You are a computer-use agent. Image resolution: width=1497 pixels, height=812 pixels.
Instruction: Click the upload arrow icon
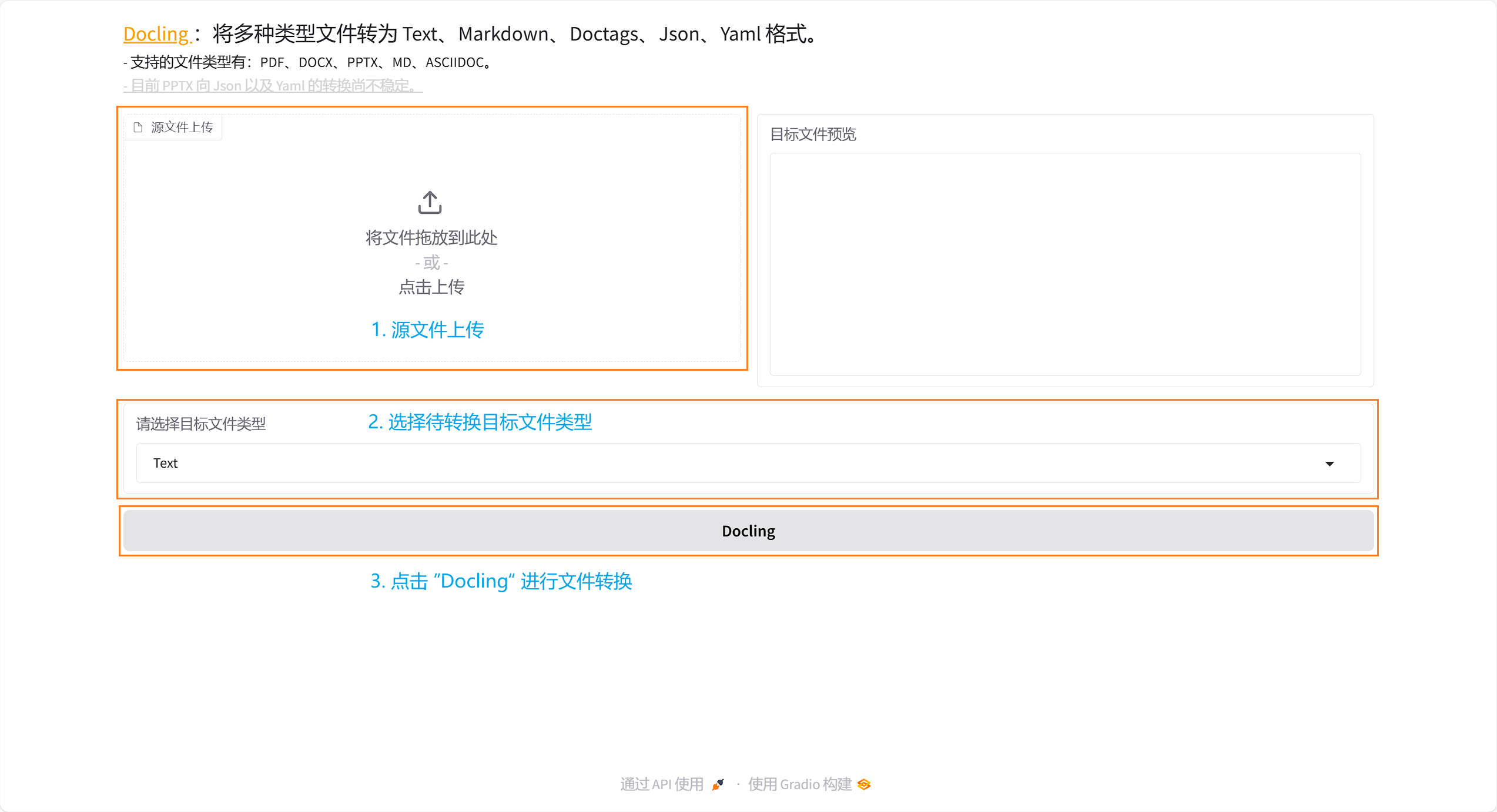tap(430, 202)
